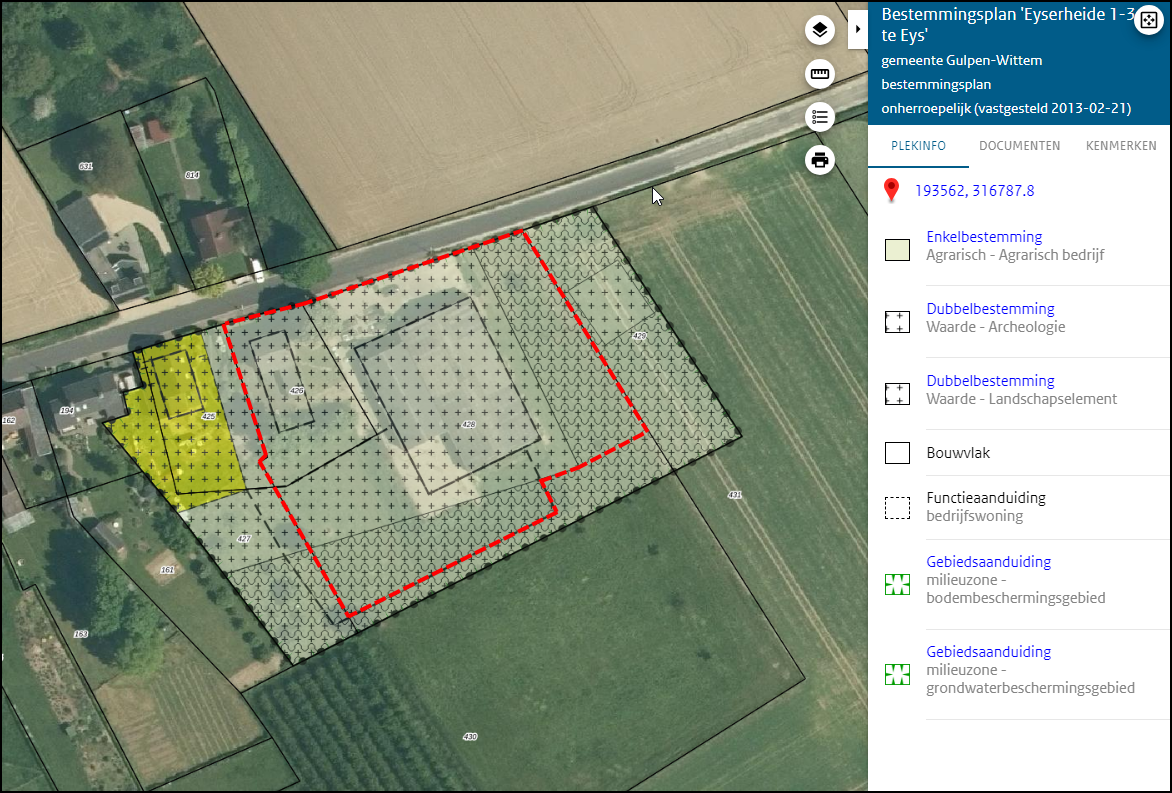Open the map layers button

pyautogui.click(x=820, y=31)
